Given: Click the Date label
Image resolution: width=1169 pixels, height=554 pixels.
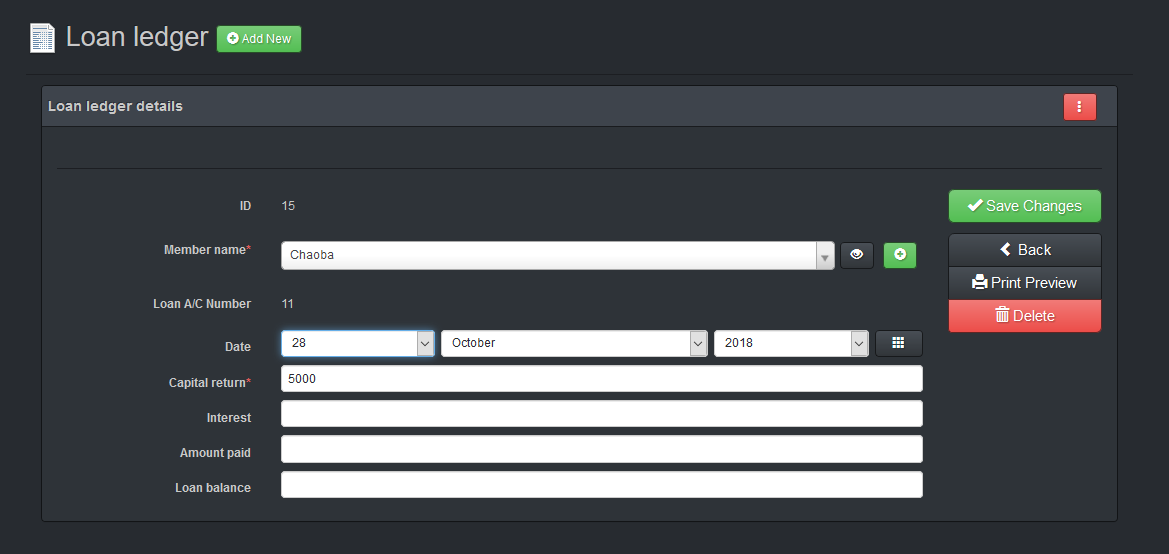Looking at the screenshot, I should 238,347.
